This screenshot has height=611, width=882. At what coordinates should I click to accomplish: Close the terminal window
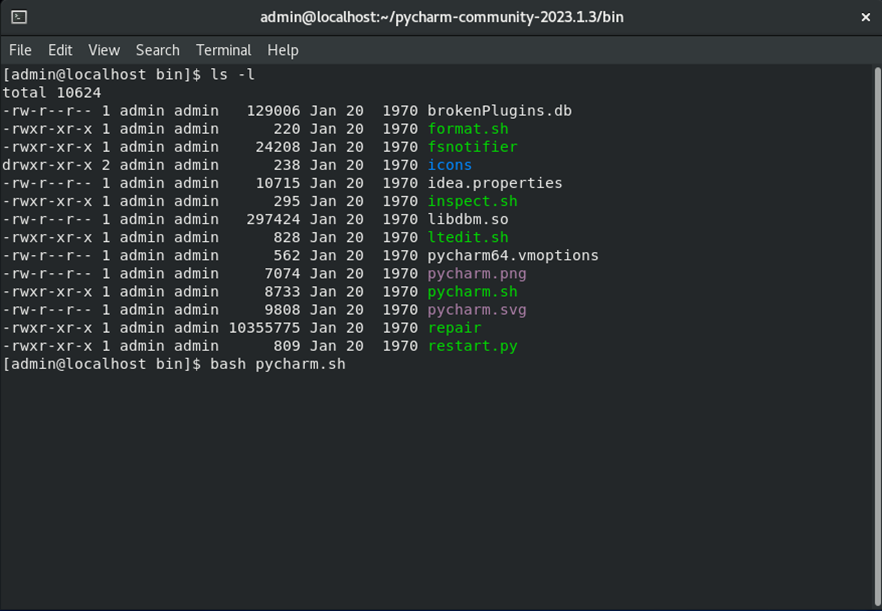tap(866, 17)
